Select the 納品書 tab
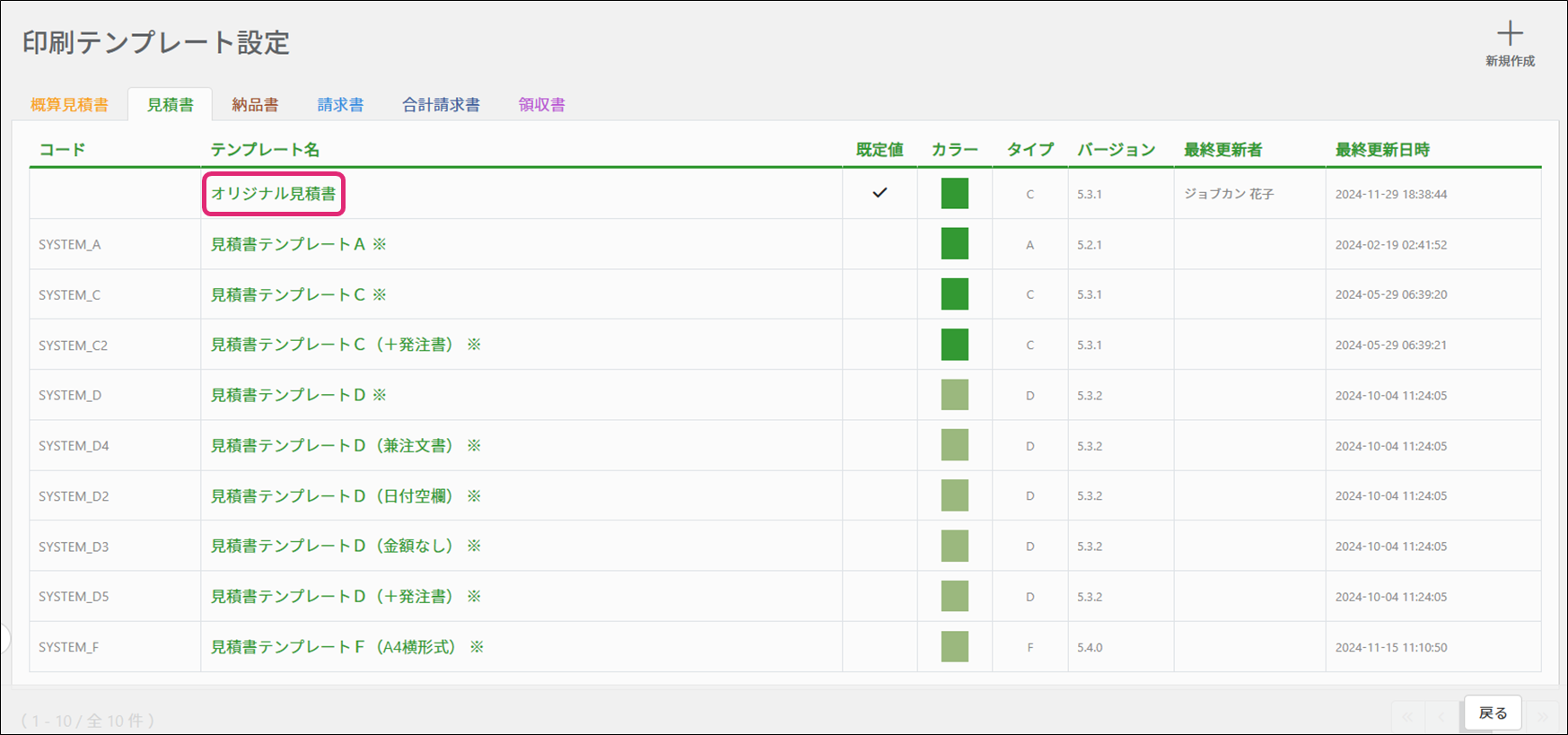Viewport: 1568px width, 735px height. [x=255, y=105]
